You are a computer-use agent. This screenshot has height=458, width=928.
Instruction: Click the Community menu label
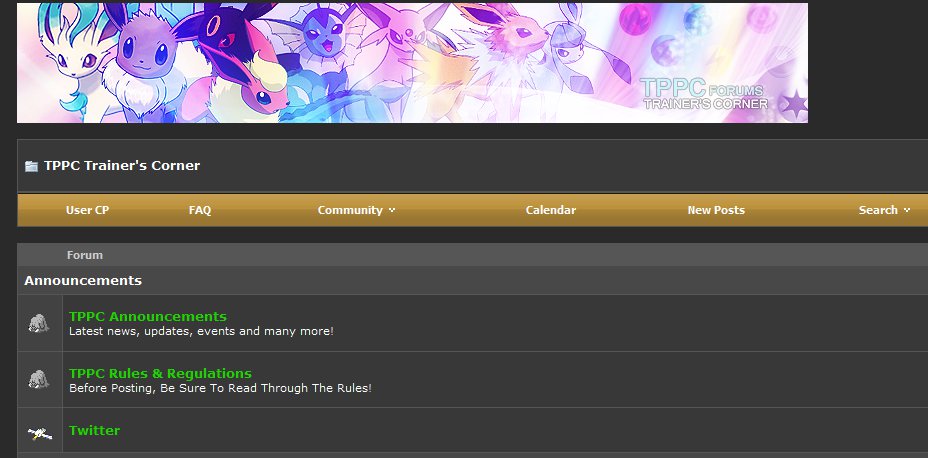350,210
